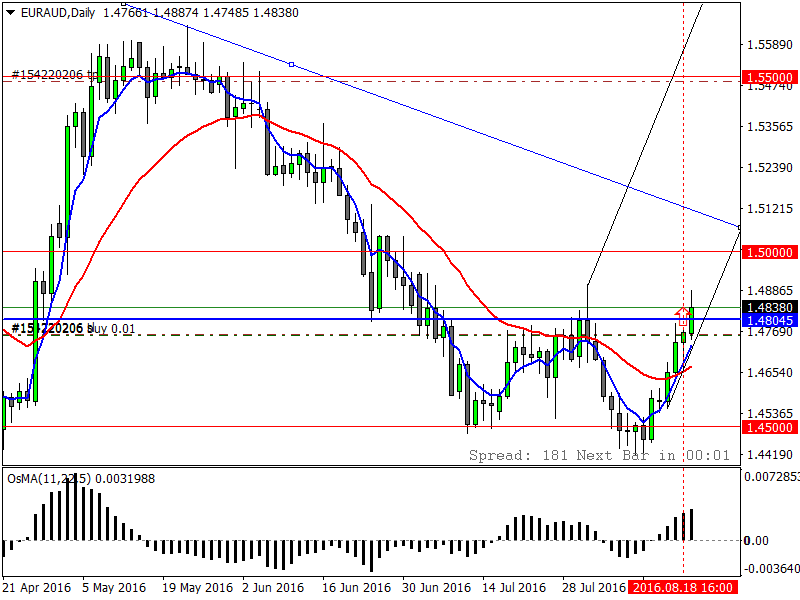
Task: Click the 19 May 2016 date label
Action: 197,588
